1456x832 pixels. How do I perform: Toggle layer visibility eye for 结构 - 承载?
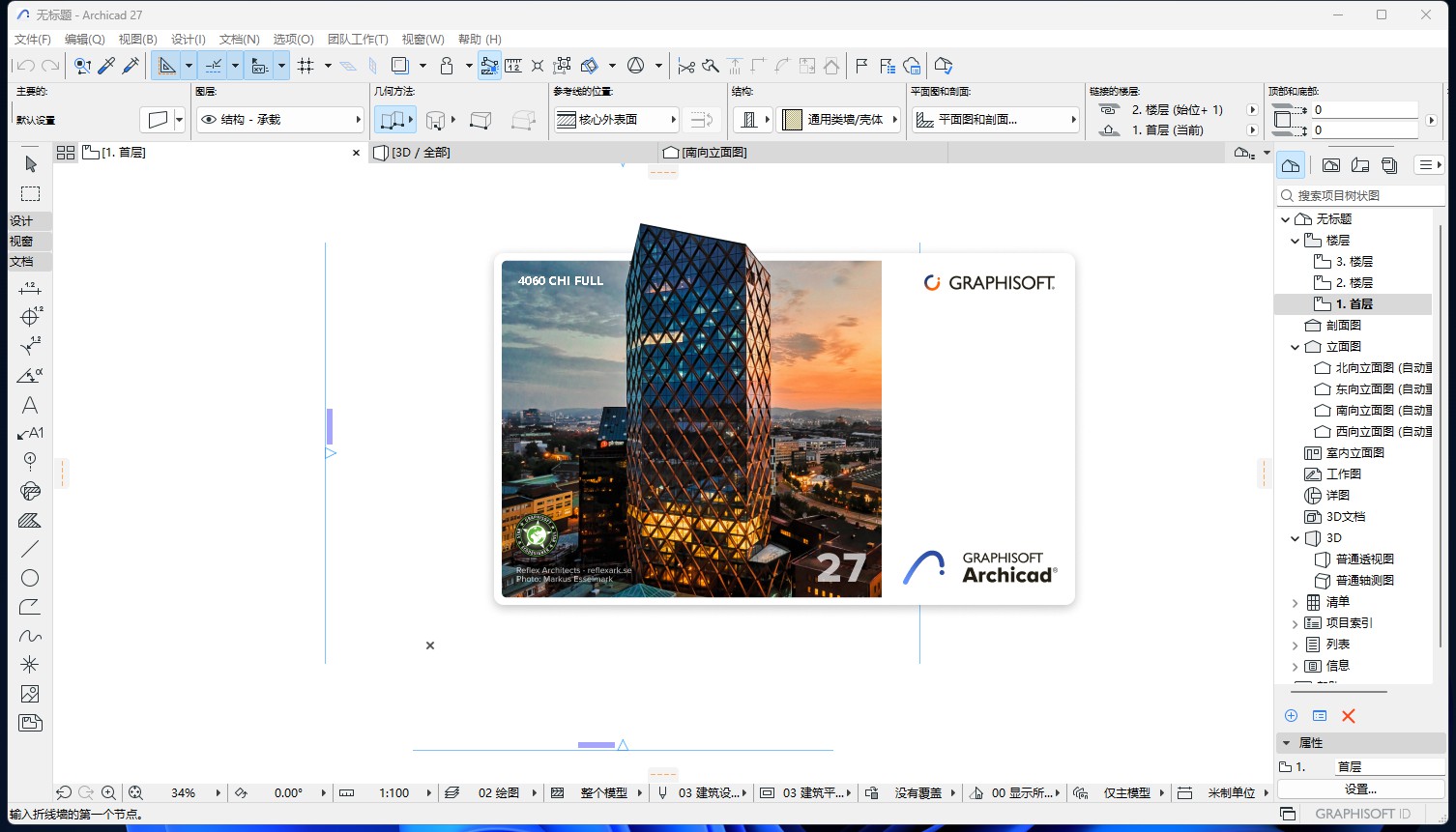pos(209,120)
